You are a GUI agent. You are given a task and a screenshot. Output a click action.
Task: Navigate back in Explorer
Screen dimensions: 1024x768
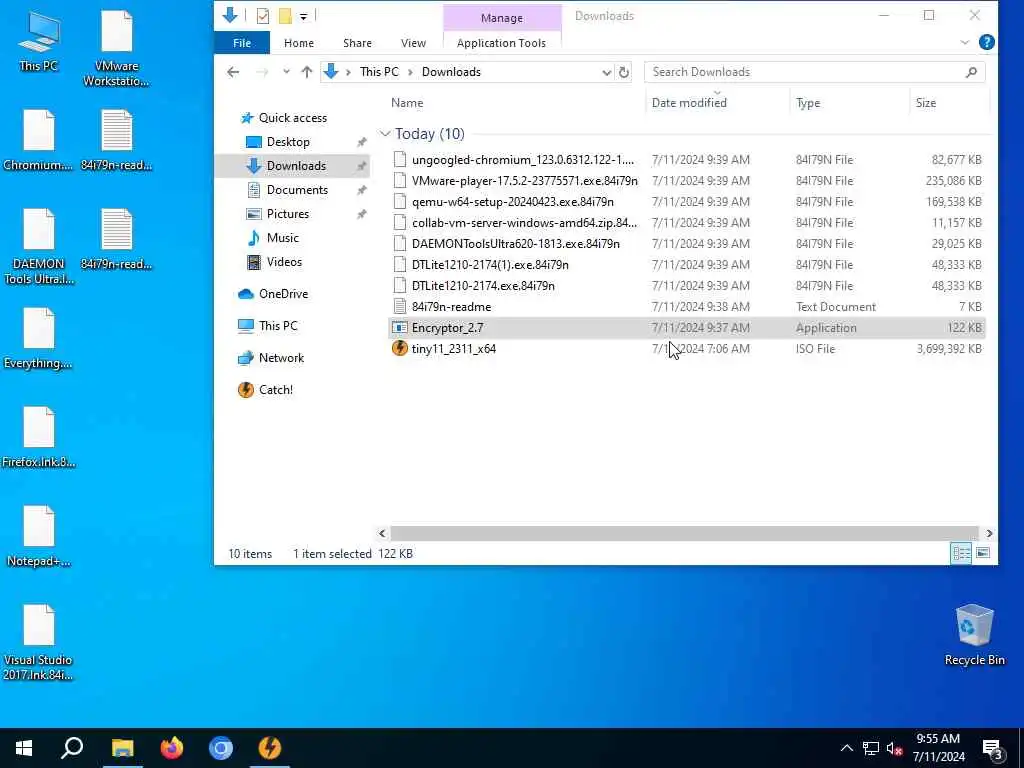233,72
